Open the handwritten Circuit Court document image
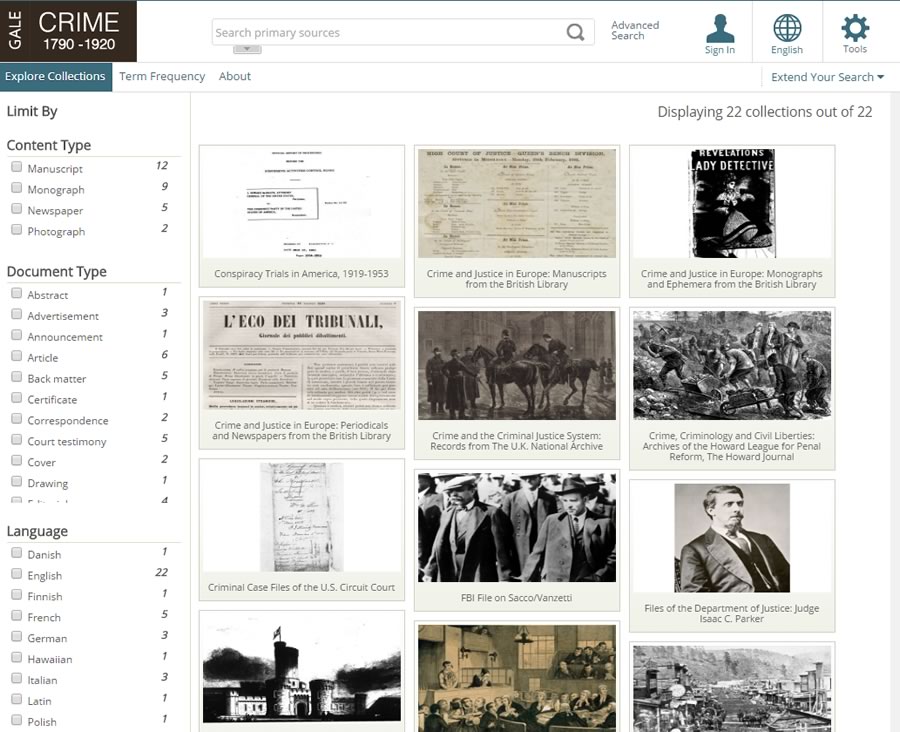This screenshot has height=732, width=900. [x=301, y=517]
